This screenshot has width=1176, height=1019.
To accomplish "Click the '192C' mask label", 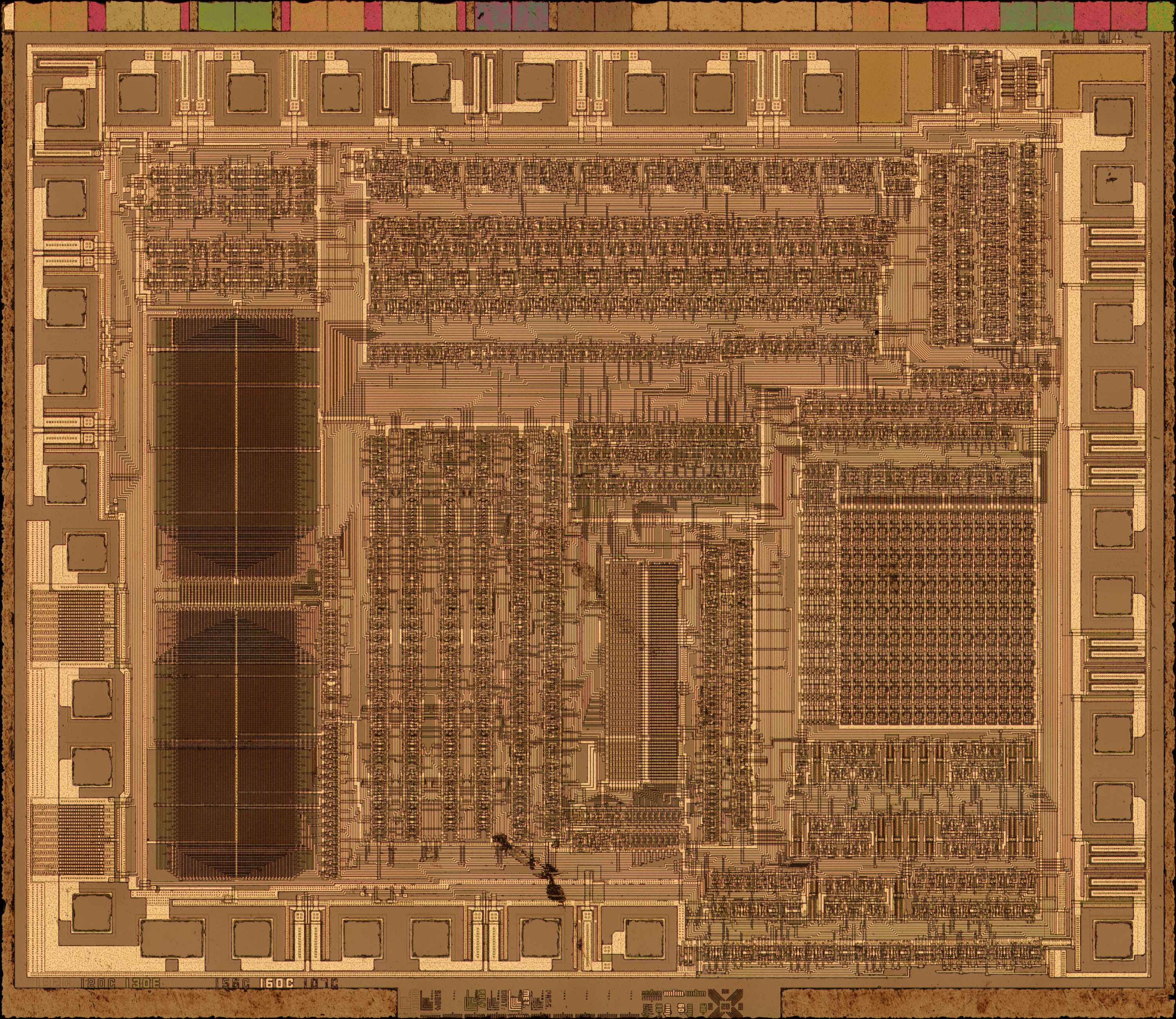I will pos(53,983).
